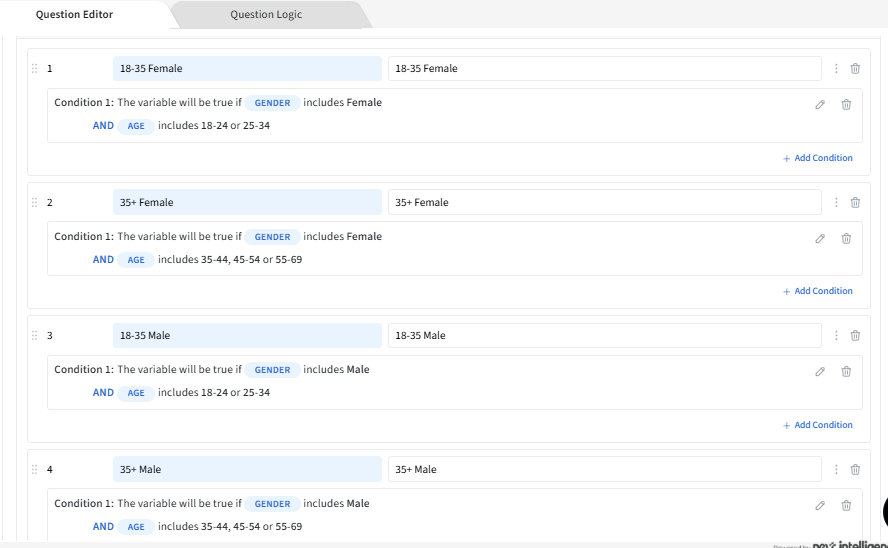Click GENDER tag in 35+ Male condition
Screen dimensions: 888x548
click(x=272, y=504)
